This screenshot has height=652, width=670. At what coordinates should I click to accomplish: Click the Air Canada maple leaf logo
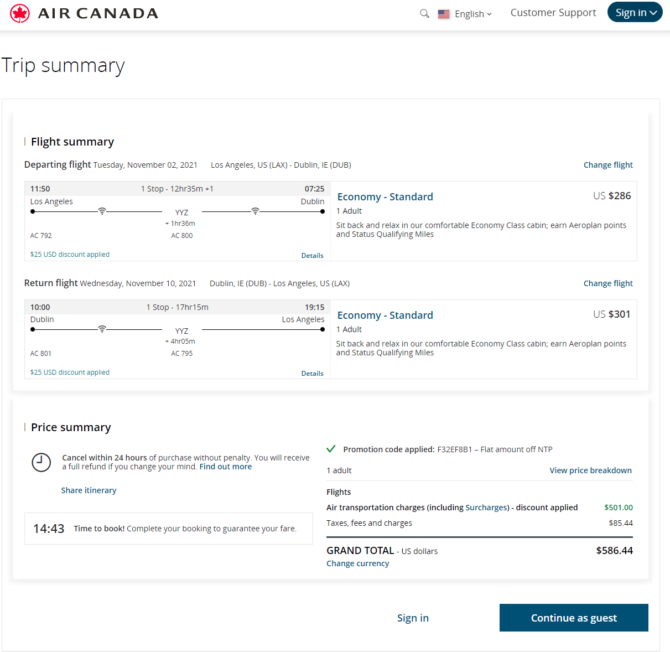point(19,13)
